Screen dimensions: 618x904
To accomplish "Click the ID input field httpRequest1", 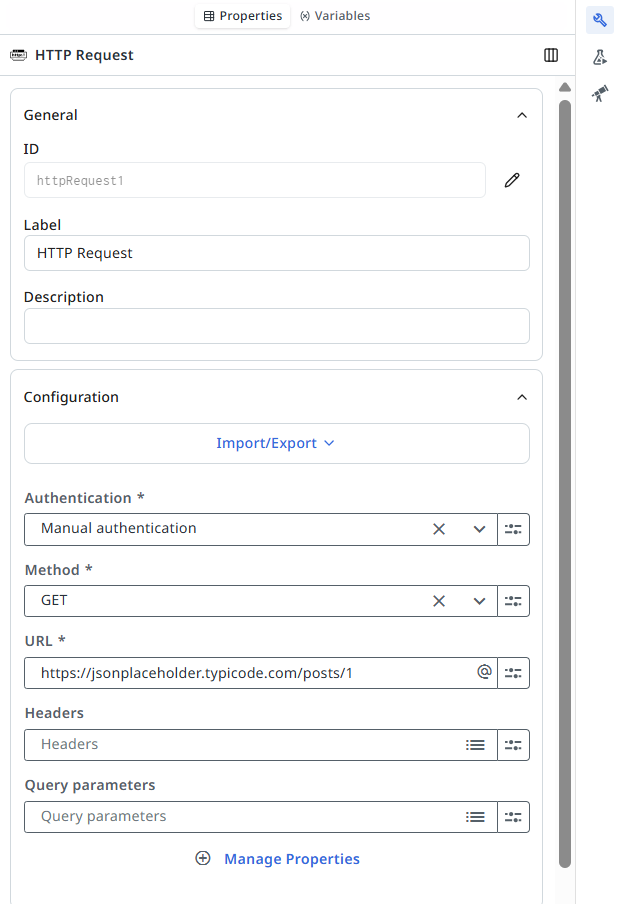I will point(255,180).
